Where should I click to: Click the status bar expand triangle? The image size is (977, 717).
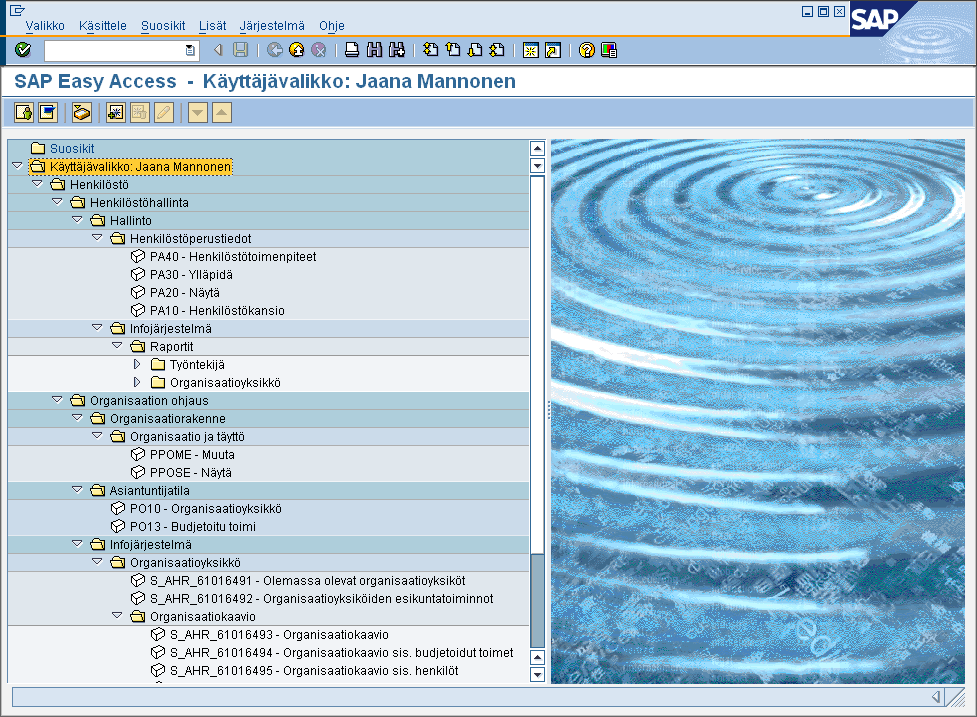coord(936,697)
